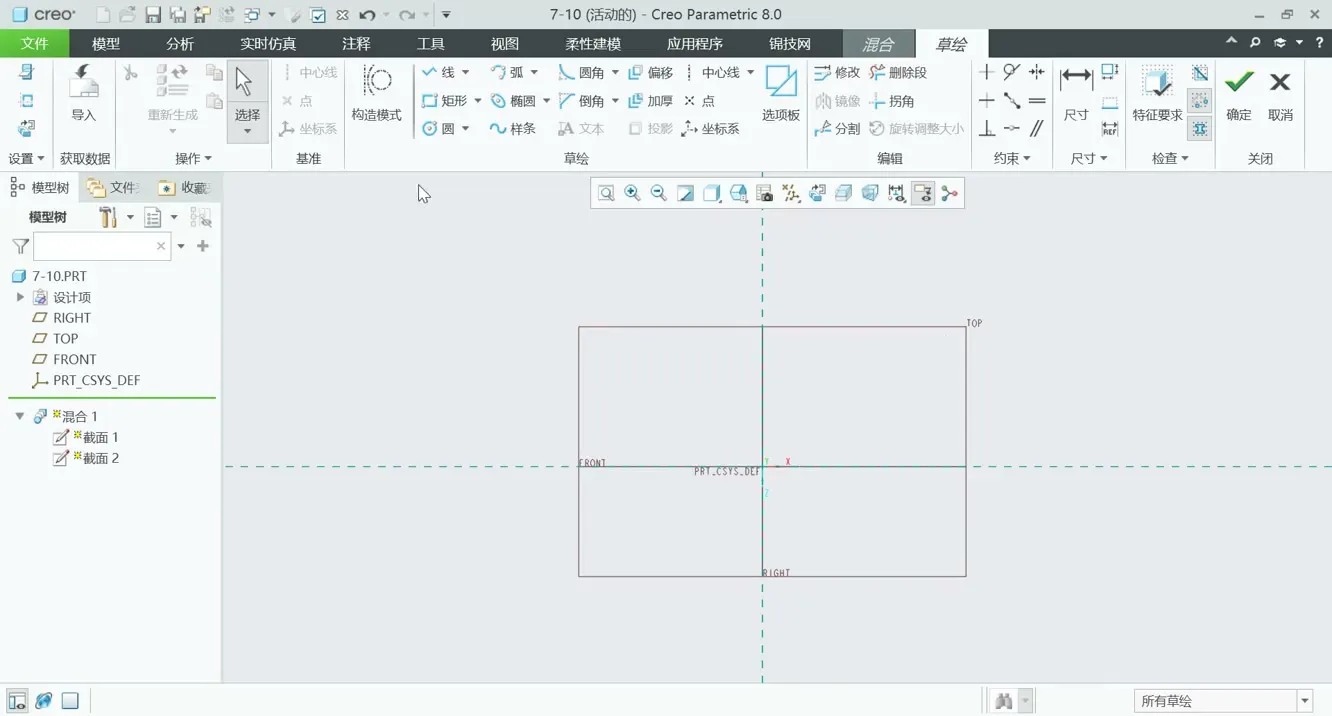
Task: Click the 偏移 offset tool
Action: 650,73
